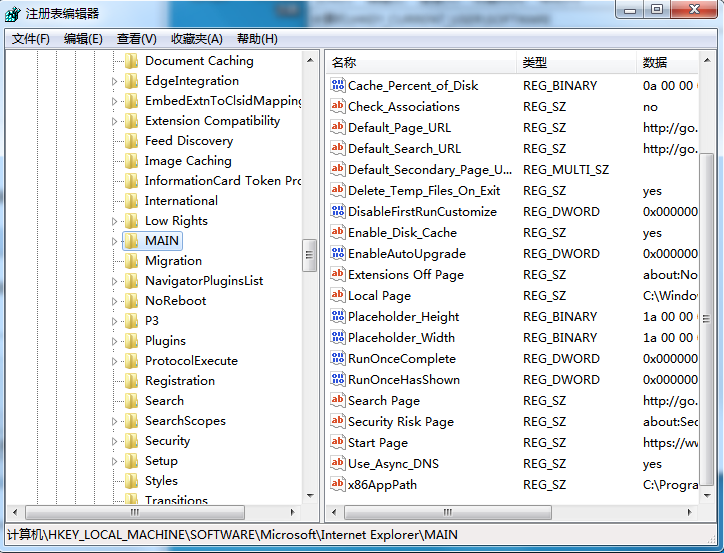Open the 帮助(H) menu
The height and width of the screenshot is (553, 724).
point(257,39)
